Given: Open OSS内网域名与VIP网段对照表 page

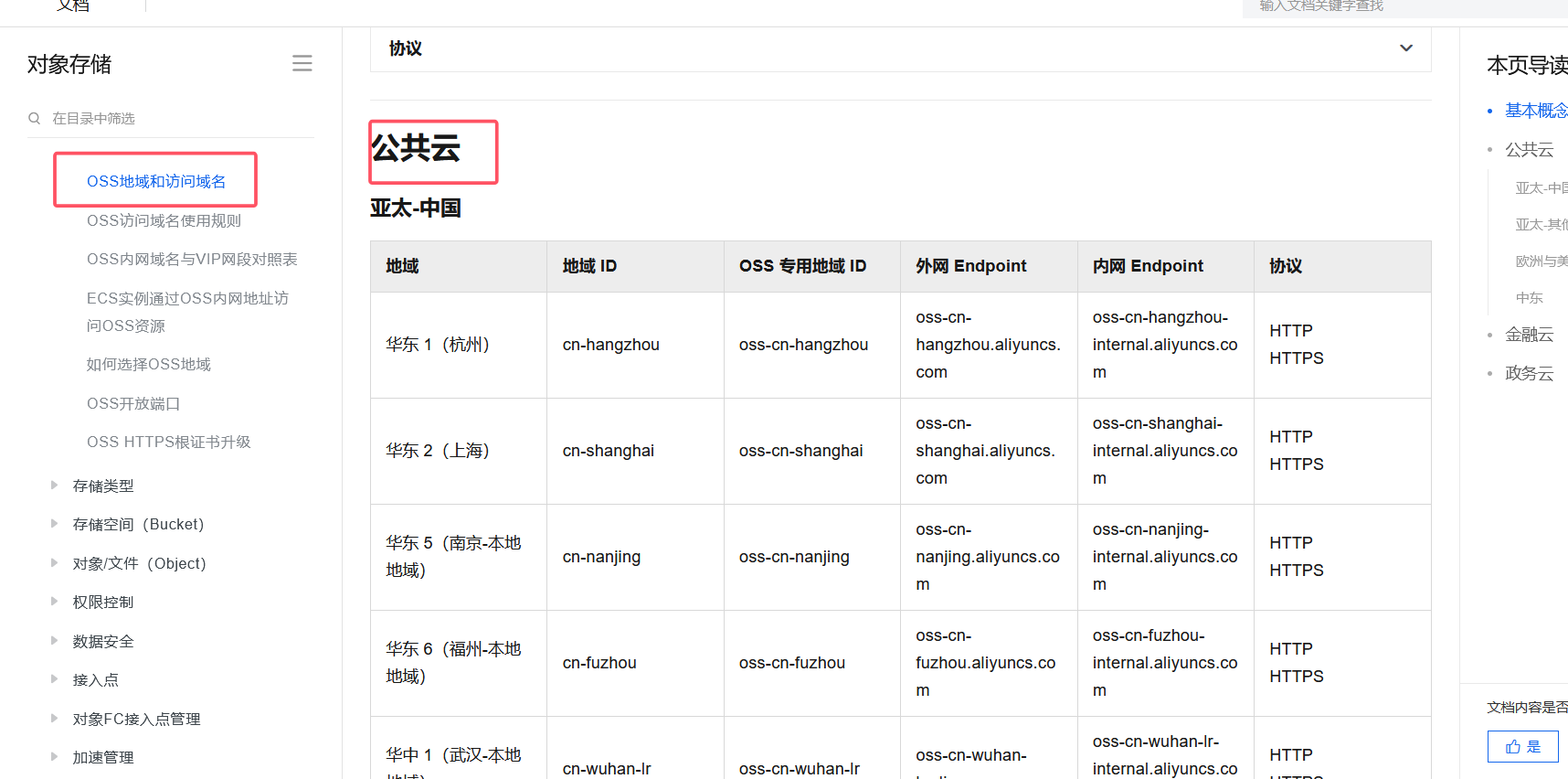Looking at the screenshot, I should tap(192, 259).
